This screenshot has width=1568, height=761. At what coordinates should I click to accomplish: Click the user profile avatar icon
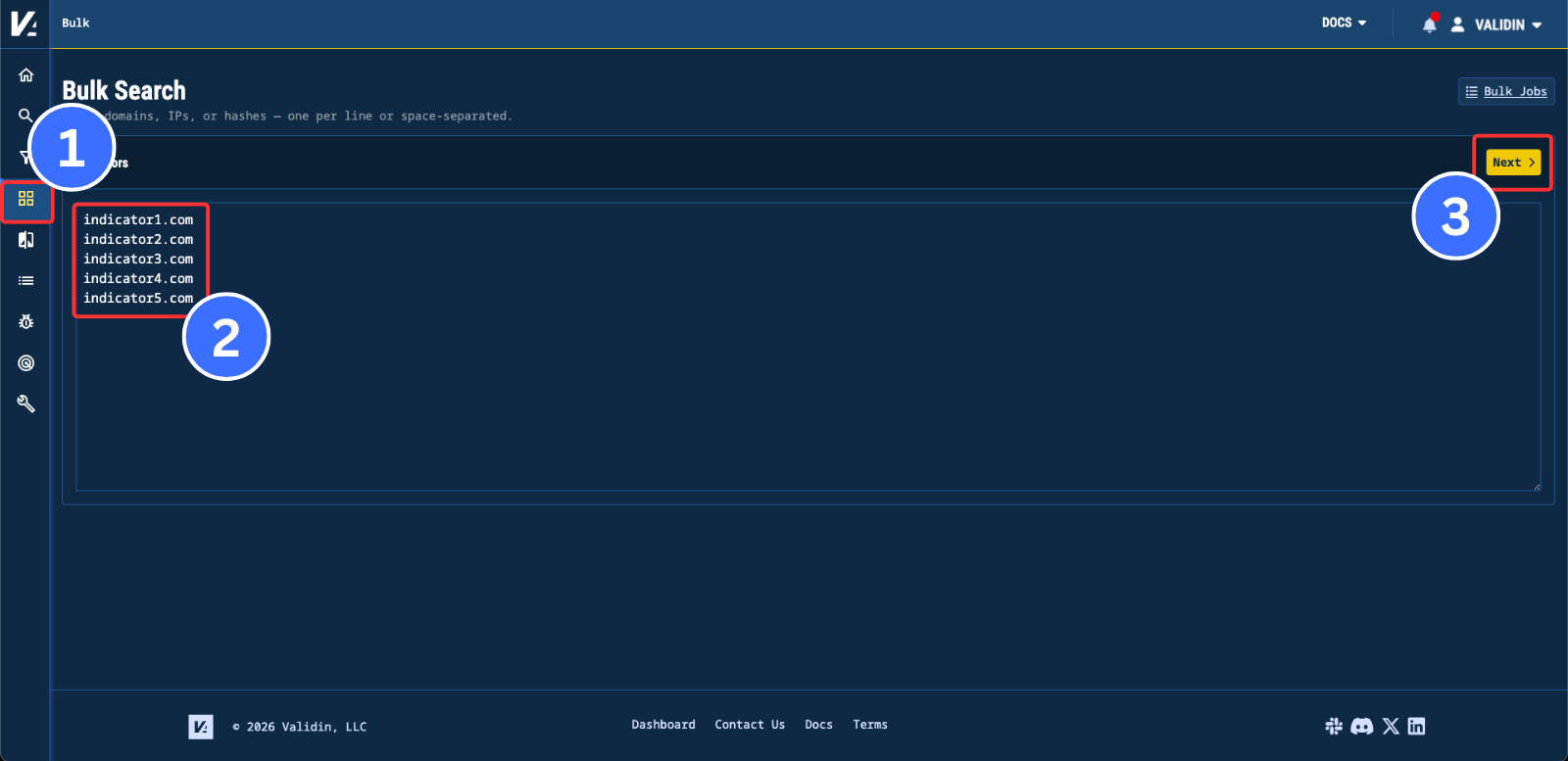click(1457, 24)
